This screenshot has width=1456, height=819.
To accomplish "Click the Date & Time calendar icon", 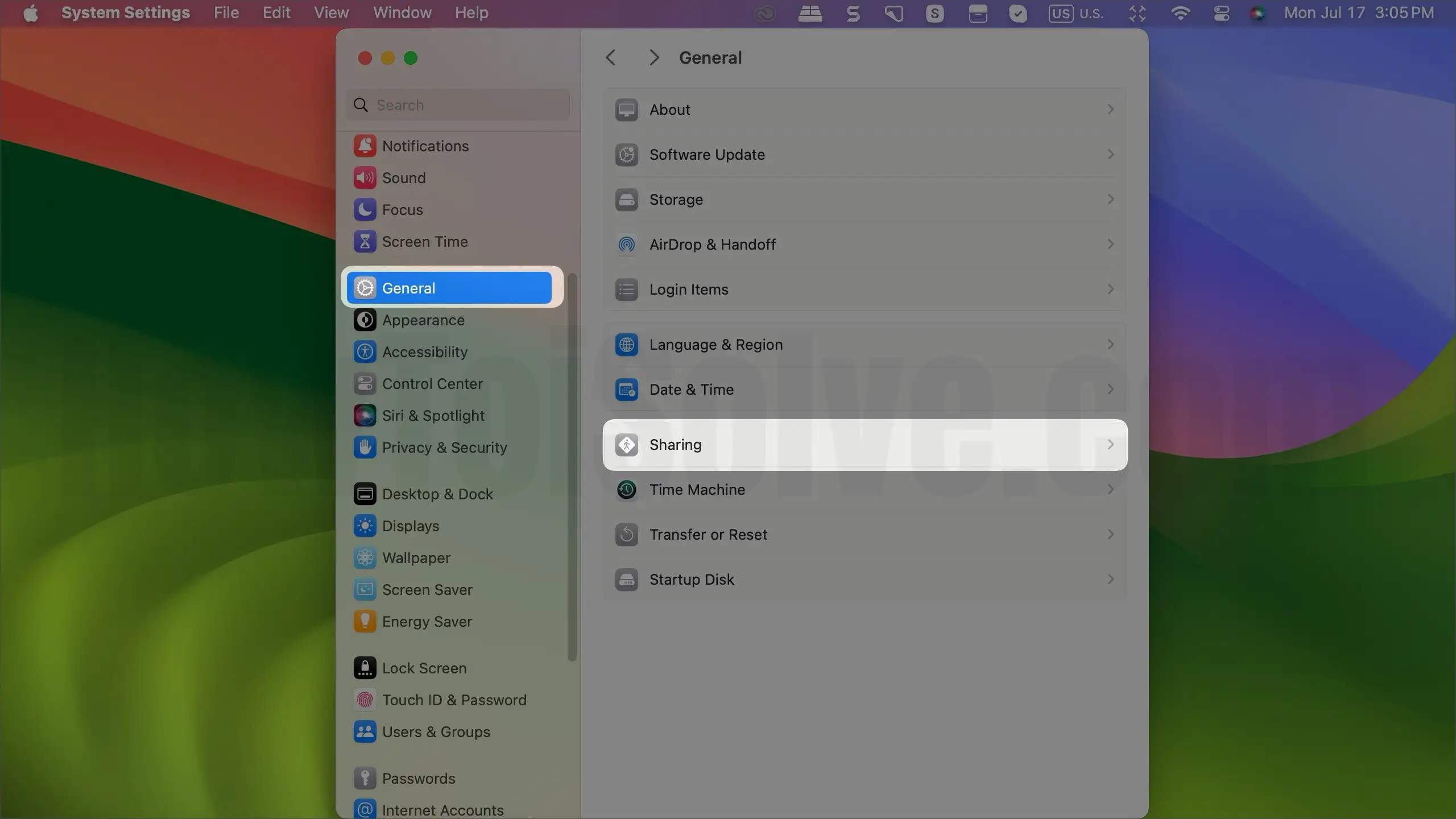I will 627,390.
